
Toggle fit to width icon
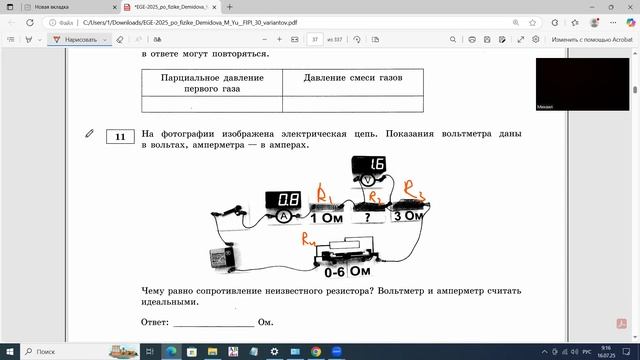pos(295,40)
